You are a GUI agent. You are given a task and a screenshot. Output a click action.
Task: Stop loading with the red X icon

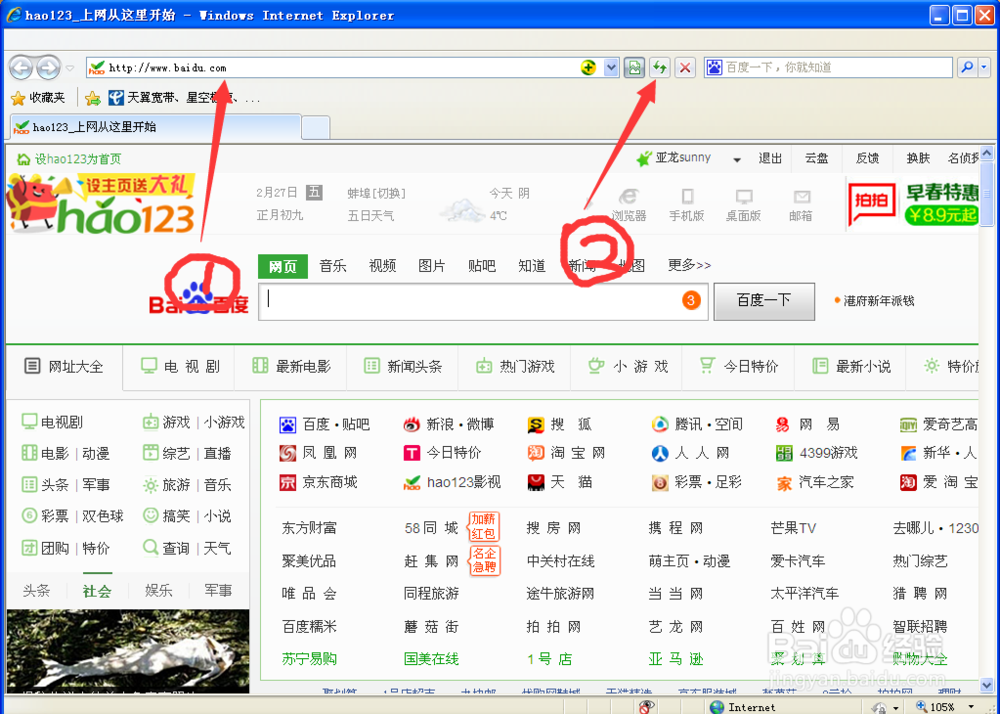(685, 68)
